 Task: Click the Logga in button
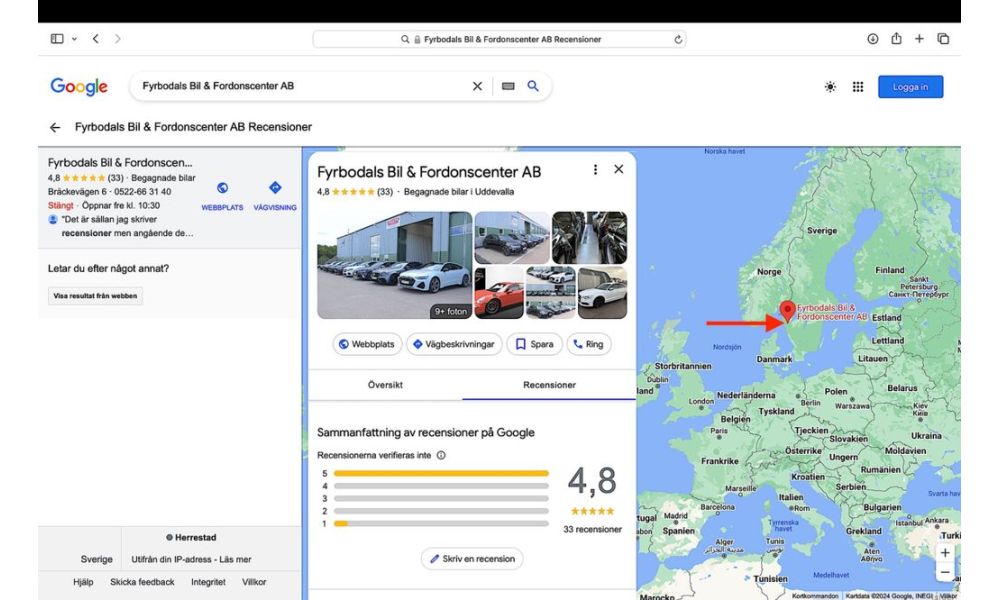pos(910,87)
